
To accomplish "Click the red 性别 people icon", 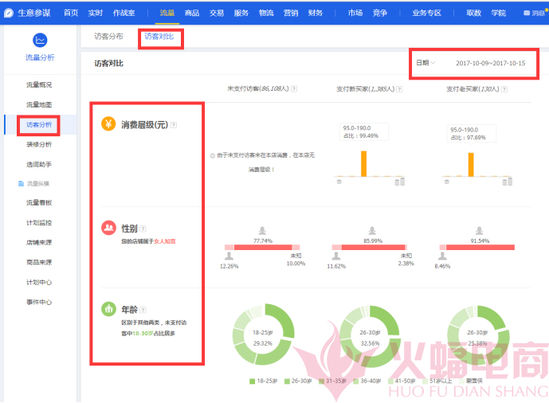I will [109, 228].
